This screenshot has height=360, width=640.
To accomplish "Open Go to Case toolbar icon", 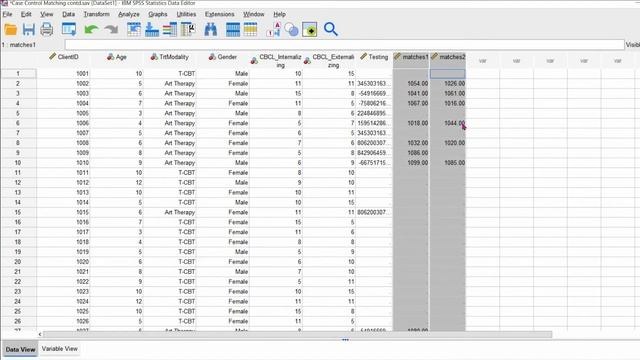I will click(134, 29).
